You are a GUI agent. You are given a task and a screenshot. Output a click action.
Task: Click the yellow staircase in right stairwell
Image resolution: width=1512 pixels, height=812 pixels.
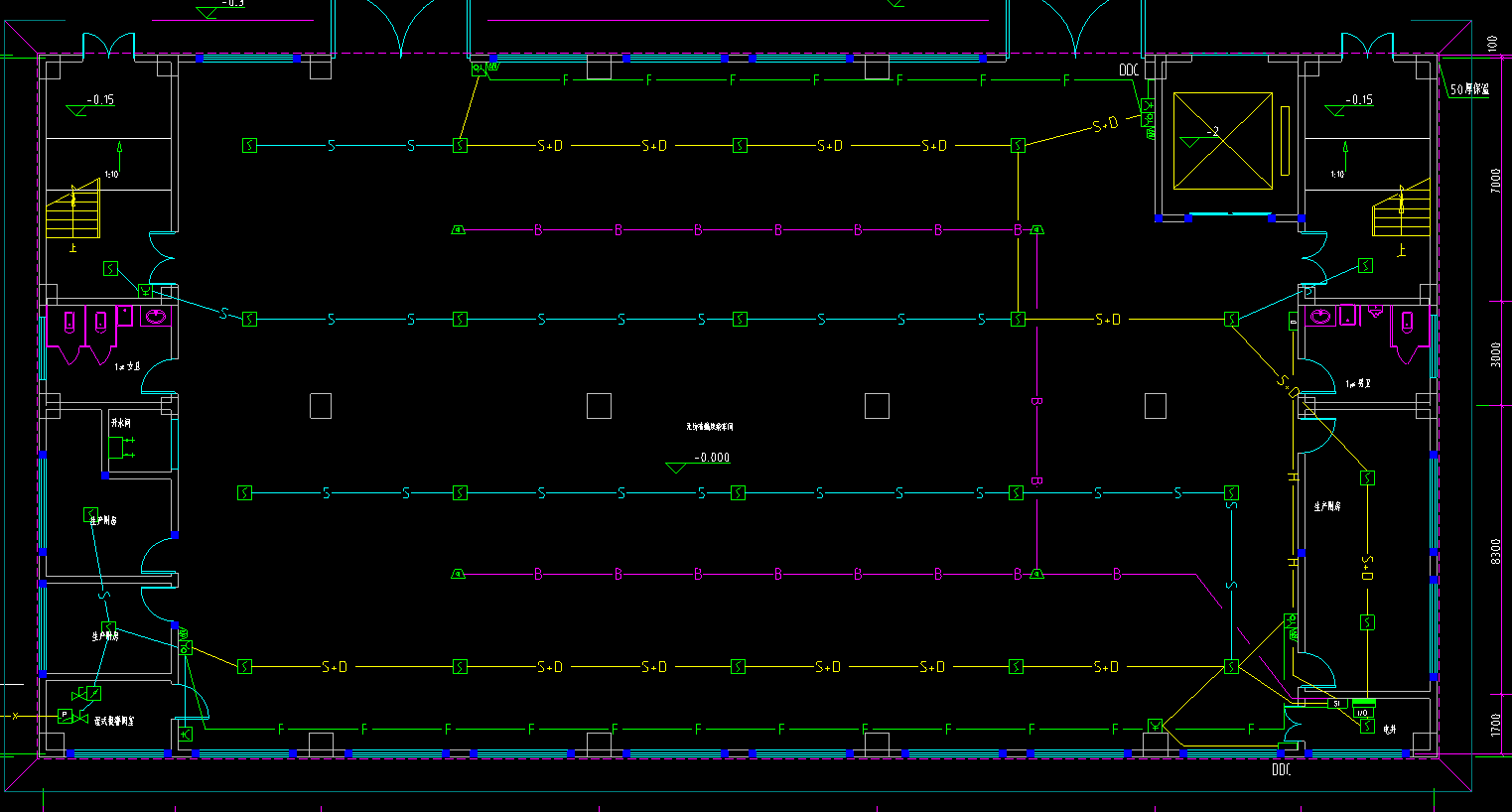coord(1401,208)
